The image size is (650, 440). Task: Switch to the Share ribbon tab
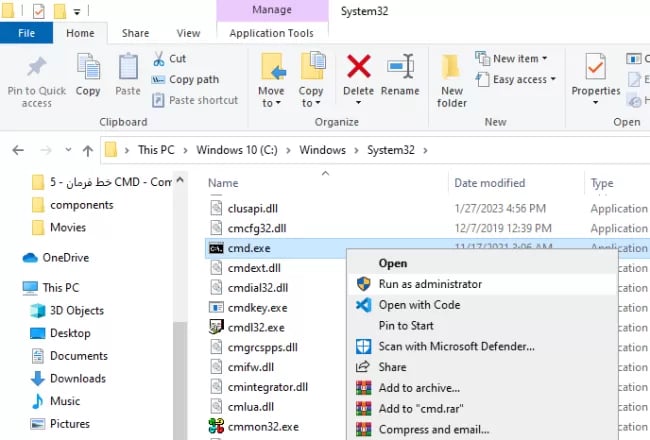tap(136, 33)
